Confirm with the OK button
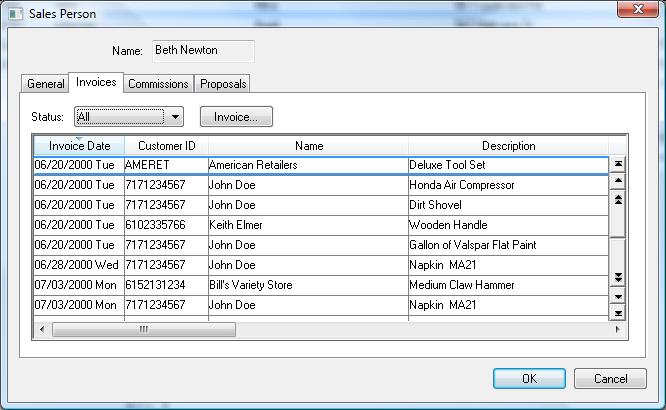 point(529,379)
